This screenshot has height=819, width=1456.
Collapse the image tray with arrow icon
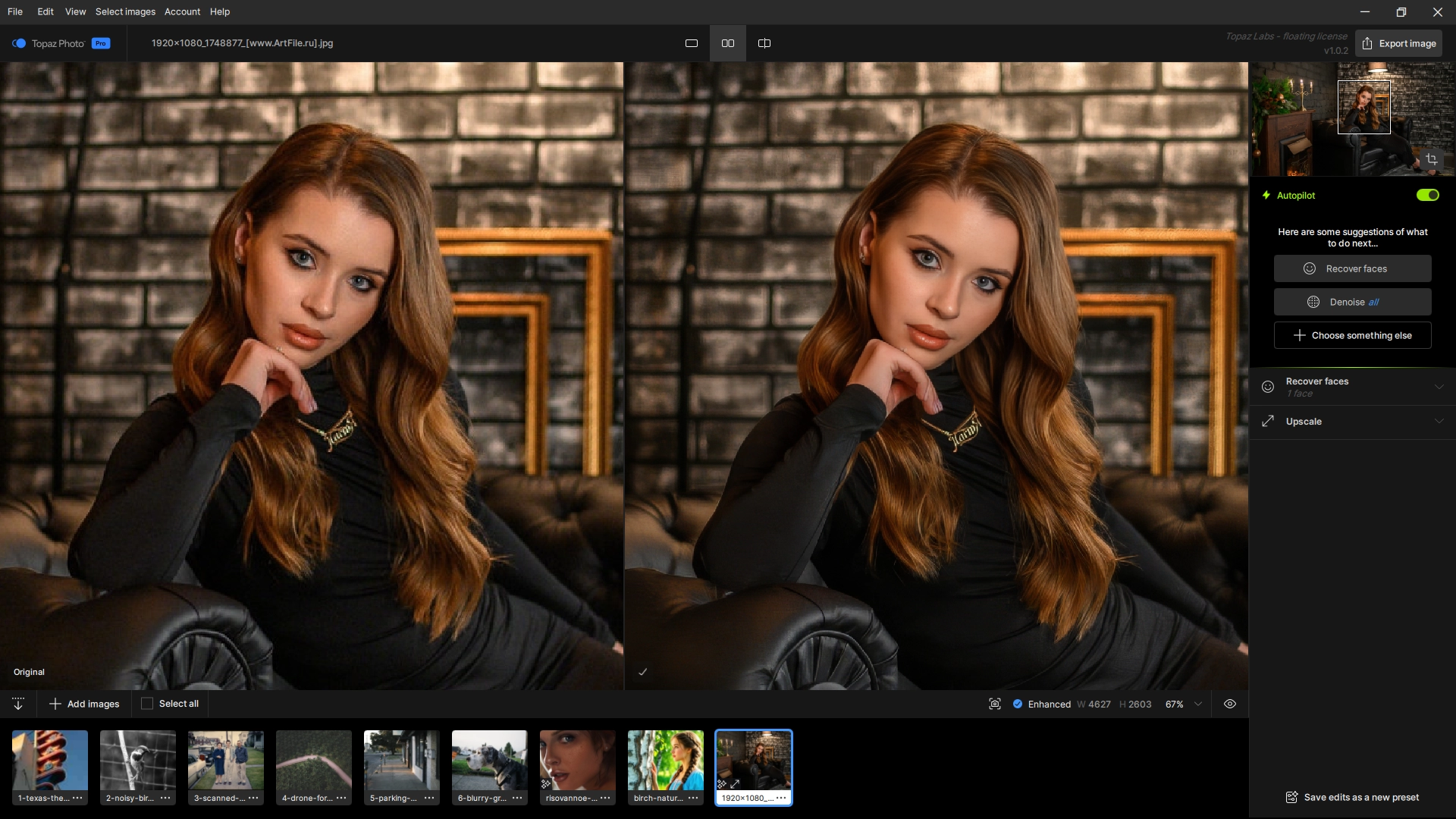(x=18, y=704)
